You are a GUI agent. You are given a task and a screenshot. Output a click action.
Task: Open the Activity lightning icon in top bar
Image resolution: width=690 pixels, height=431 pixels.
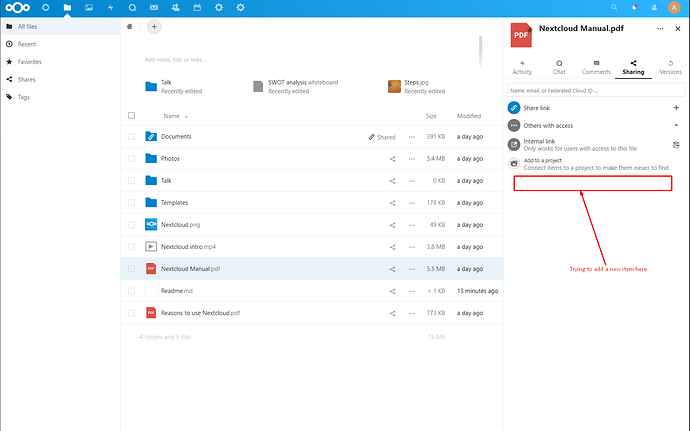point(110,7)
